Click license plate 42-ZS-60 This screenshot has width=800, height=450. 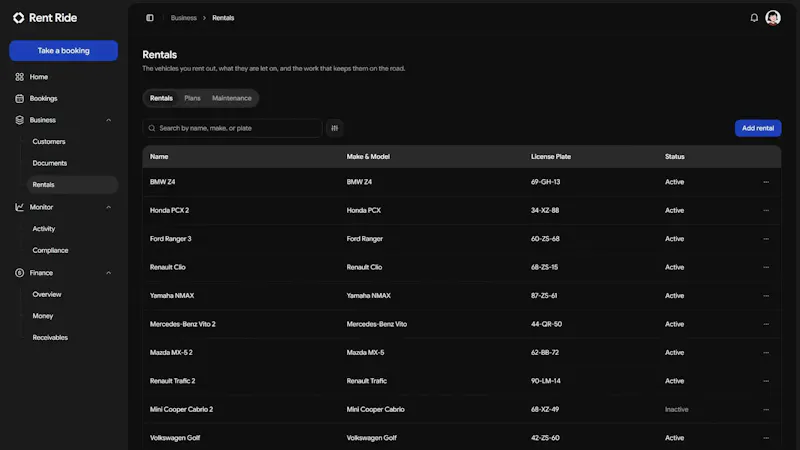[x=545, y=438]
